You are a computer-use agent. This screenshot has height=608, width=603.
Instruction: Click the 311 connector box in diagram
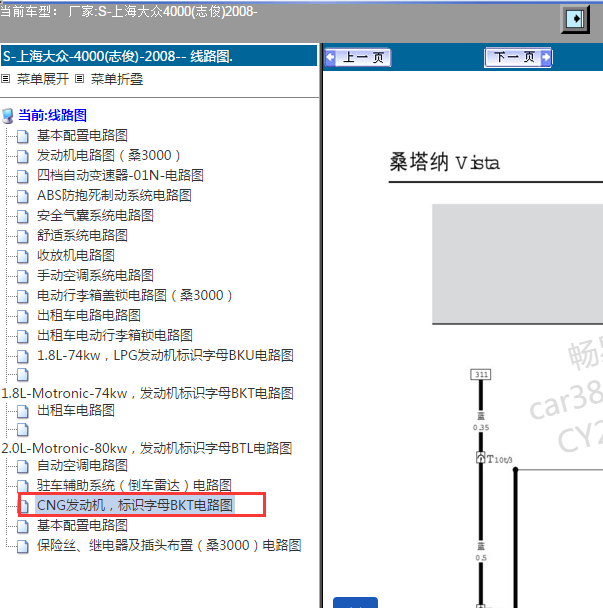click(481, 375)
